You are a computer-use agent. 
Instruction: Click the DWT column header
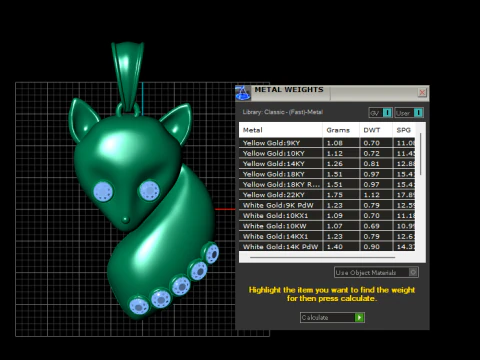point(376,130)
